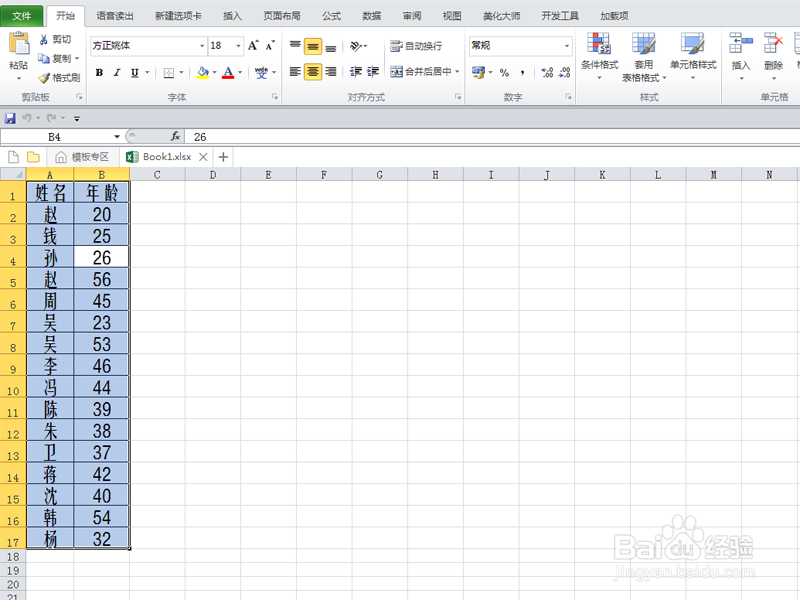Click decrease decimal icon
This screenshot has width=800, height=600.
564,72
